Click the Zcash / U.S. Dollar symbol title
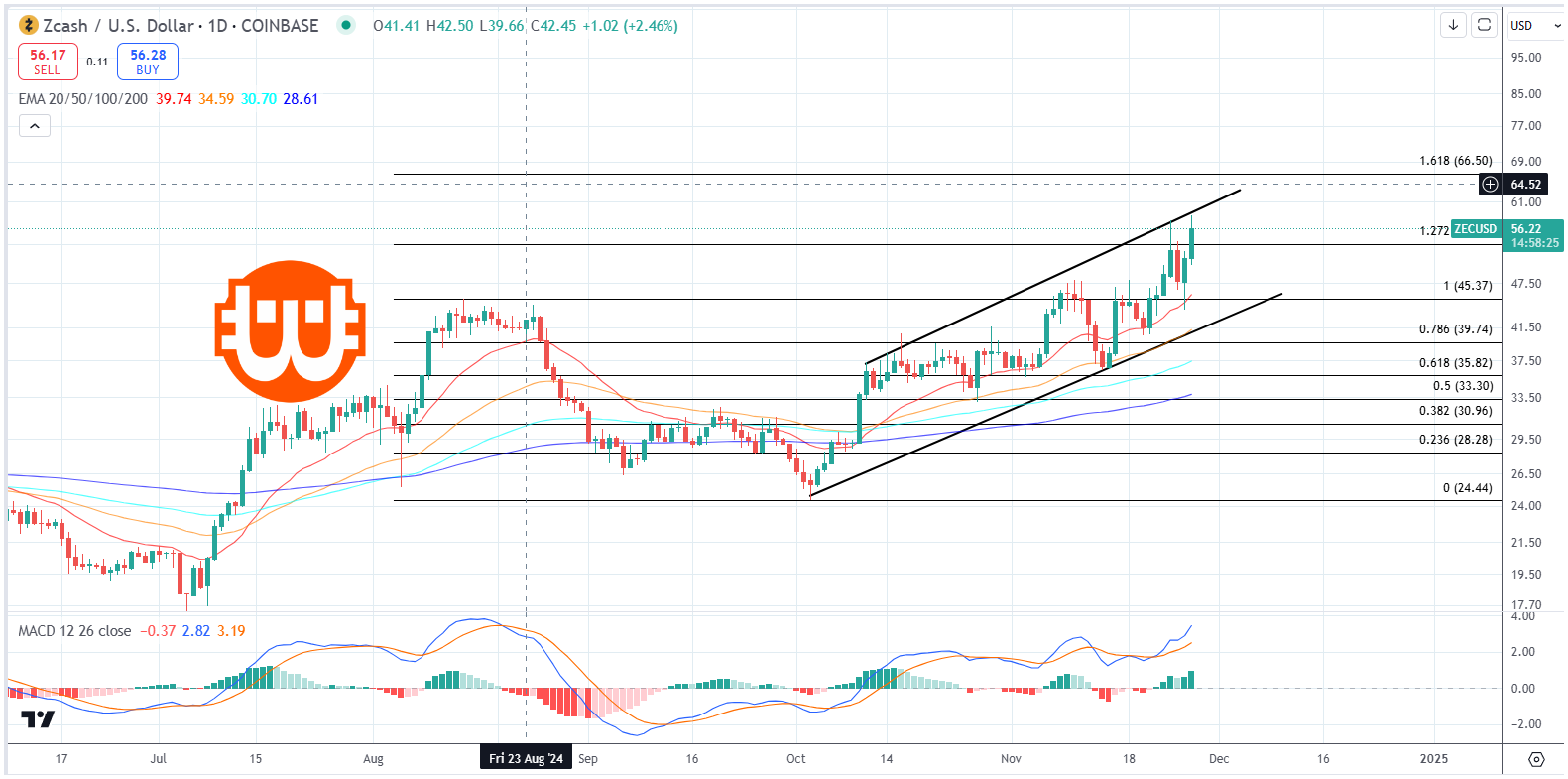 pyautogui.click(x=119, y=25)
